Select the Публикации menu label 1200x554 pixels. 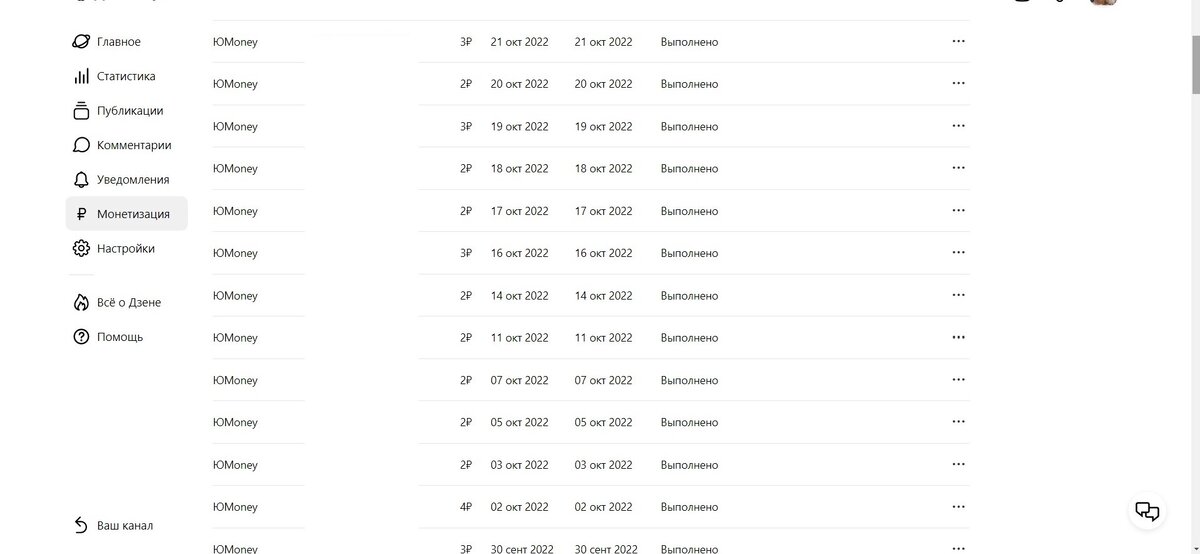click(x=130, y=111)
